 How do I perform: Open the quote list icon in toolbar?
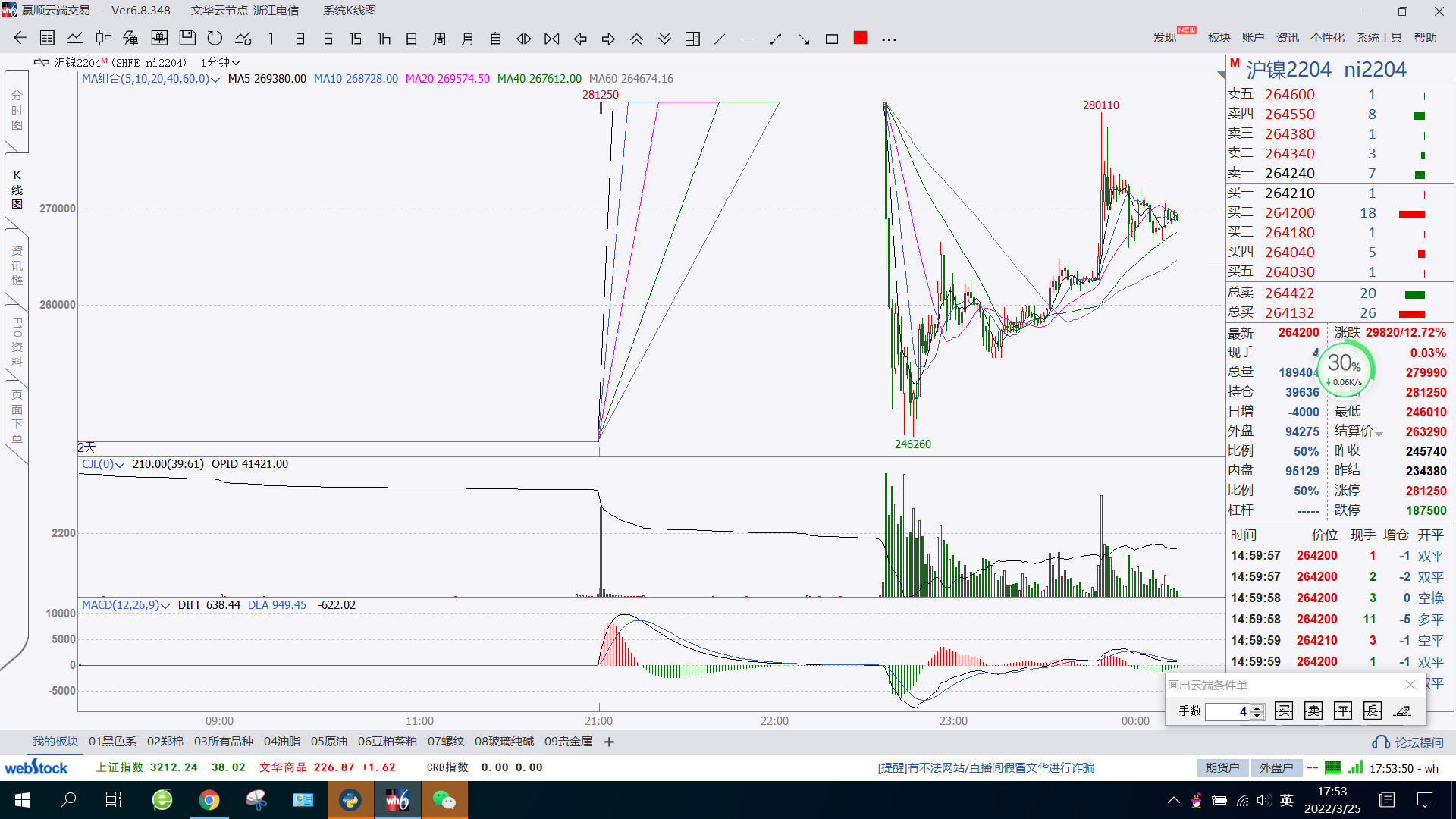pyautogui.click(x=47, y=38)
